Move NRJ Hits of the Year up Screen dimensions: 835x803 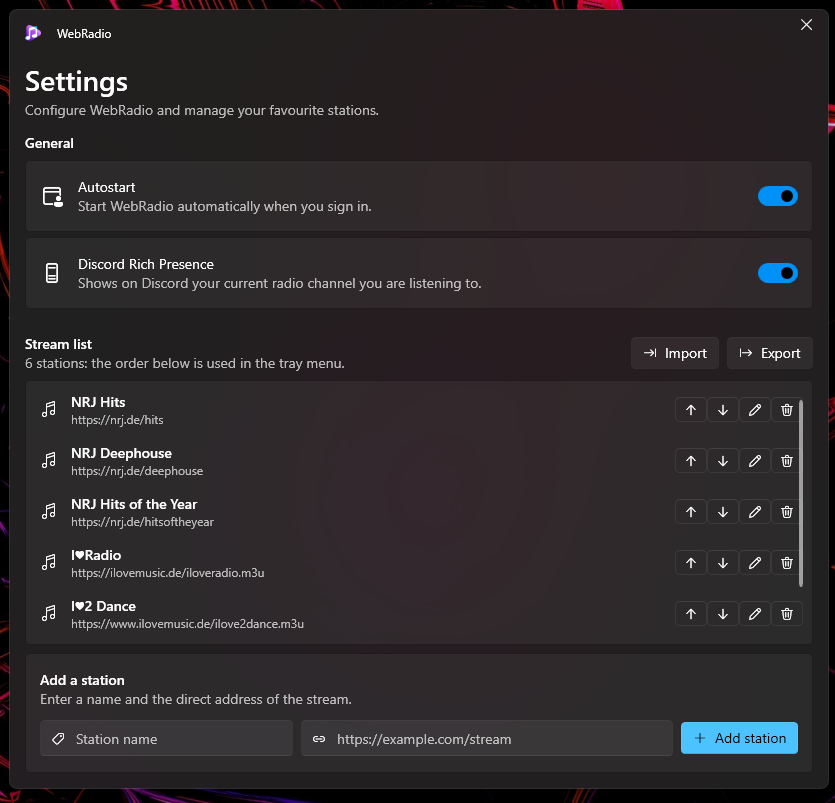point(691,512)
